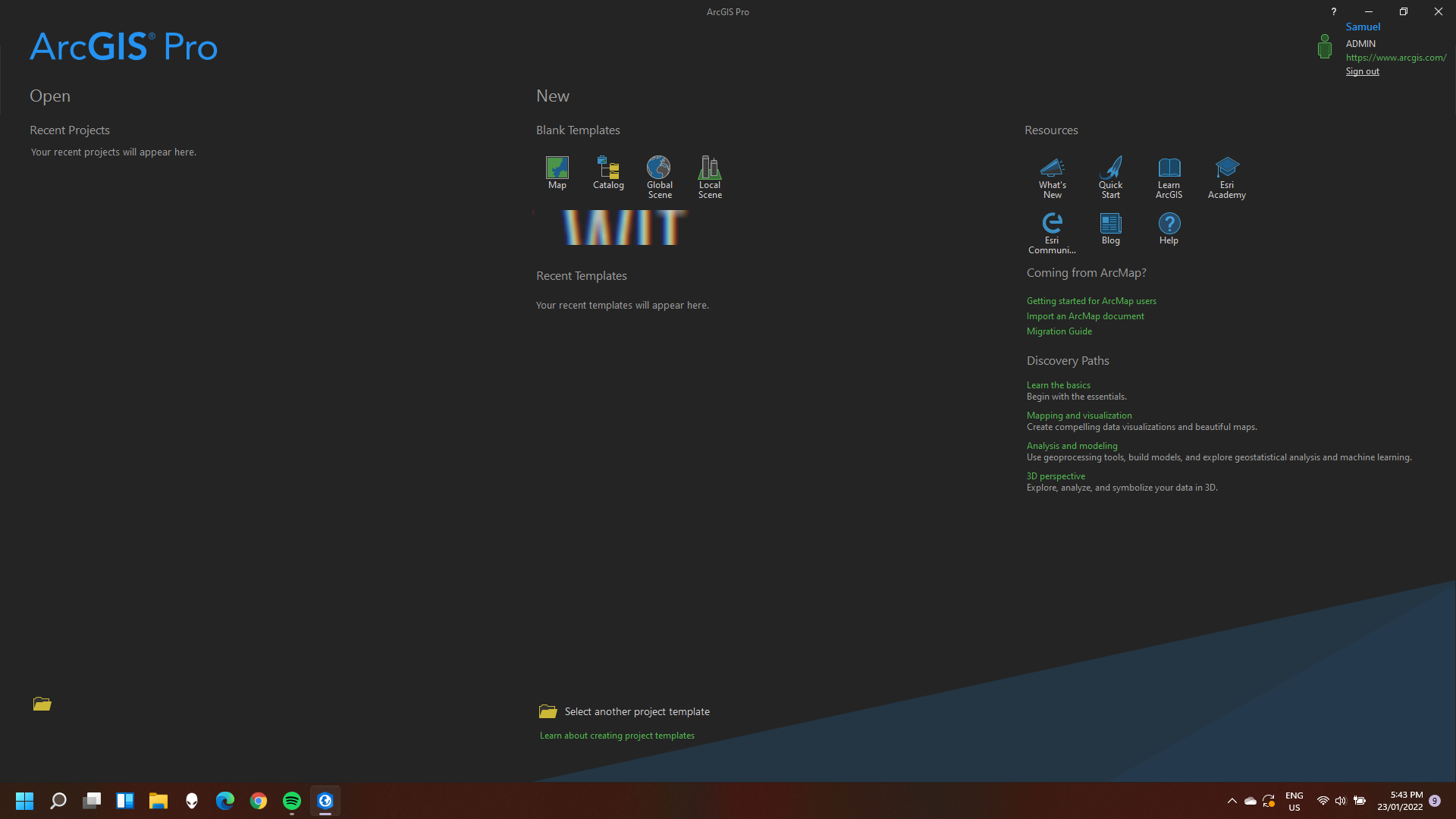Open the Migration Guide link
The height and width of the screenshot is (819, 1456).
[1059, 331]
